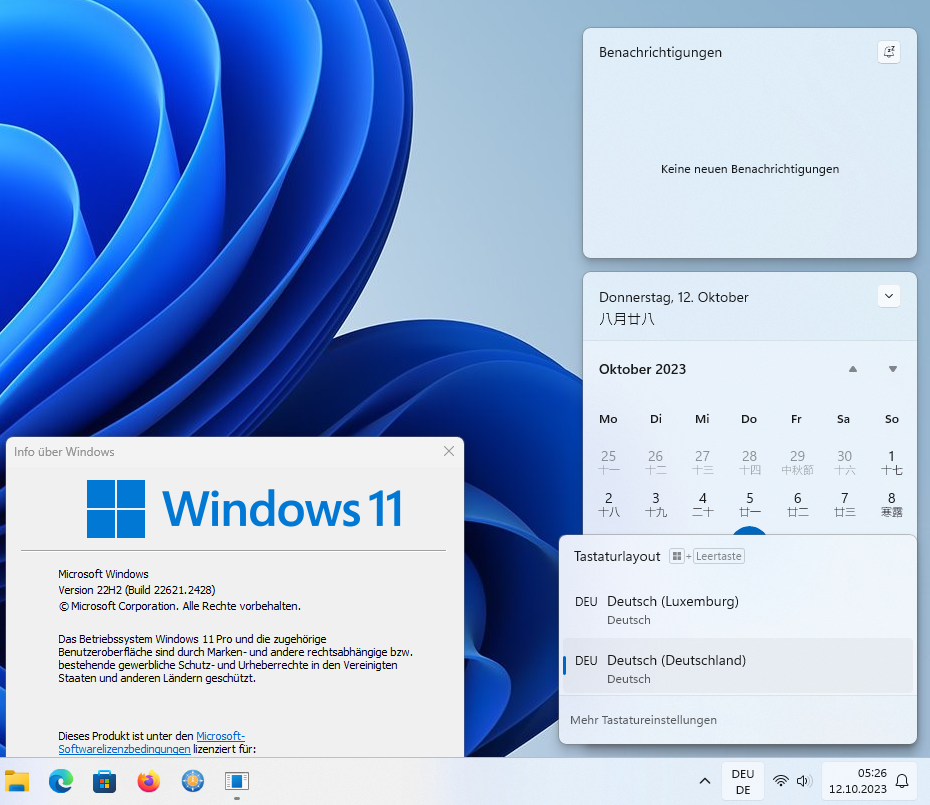Select calendar day 30
Screen dimensions: 930x805
click(x=845, y=462)
